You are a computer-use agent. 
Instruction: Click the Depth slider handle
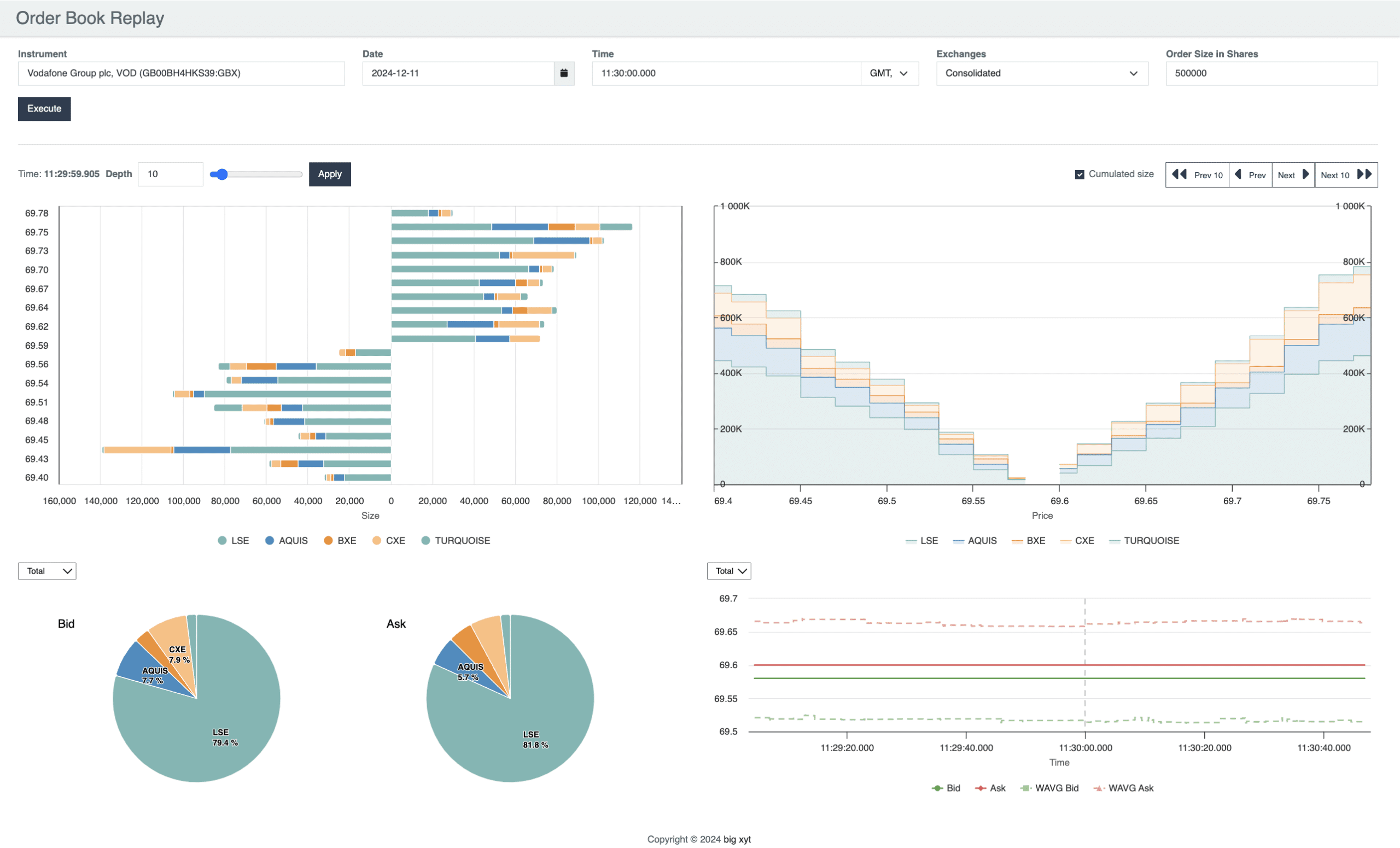[x=222, y=174]
